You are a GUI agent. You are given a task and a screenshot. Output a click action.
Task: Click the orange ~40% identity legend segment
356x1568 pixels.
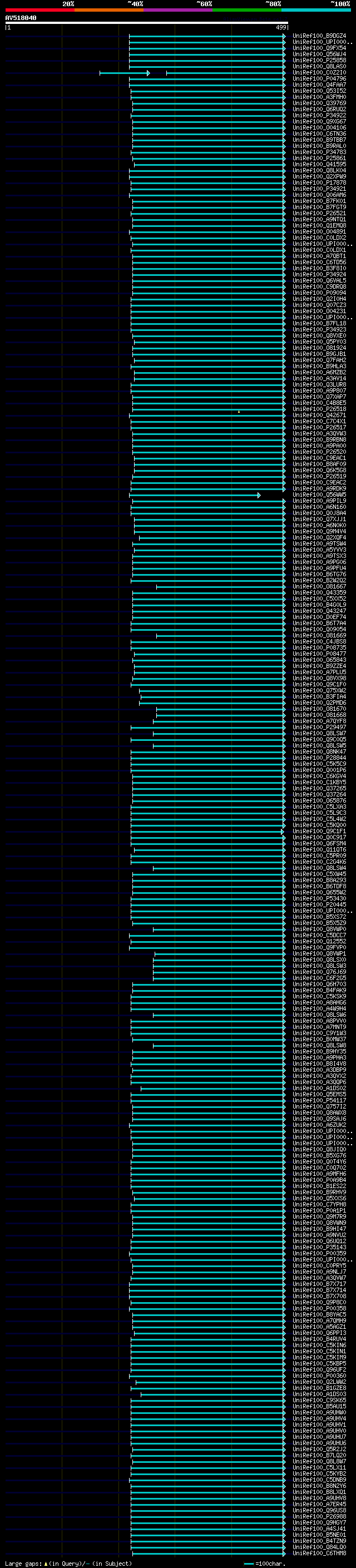pos(109,10)
